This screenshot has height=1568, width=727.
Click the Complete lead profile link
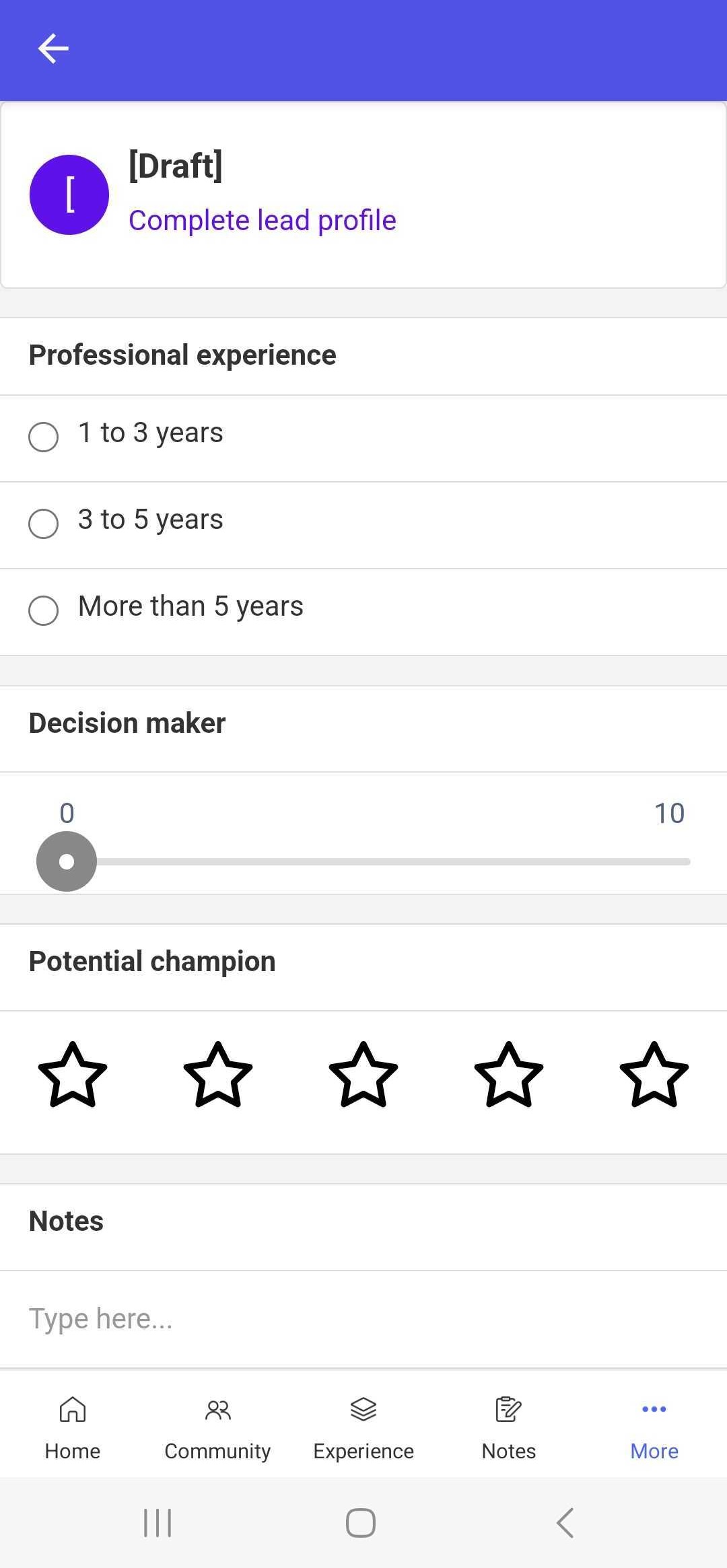click(263, 220)
